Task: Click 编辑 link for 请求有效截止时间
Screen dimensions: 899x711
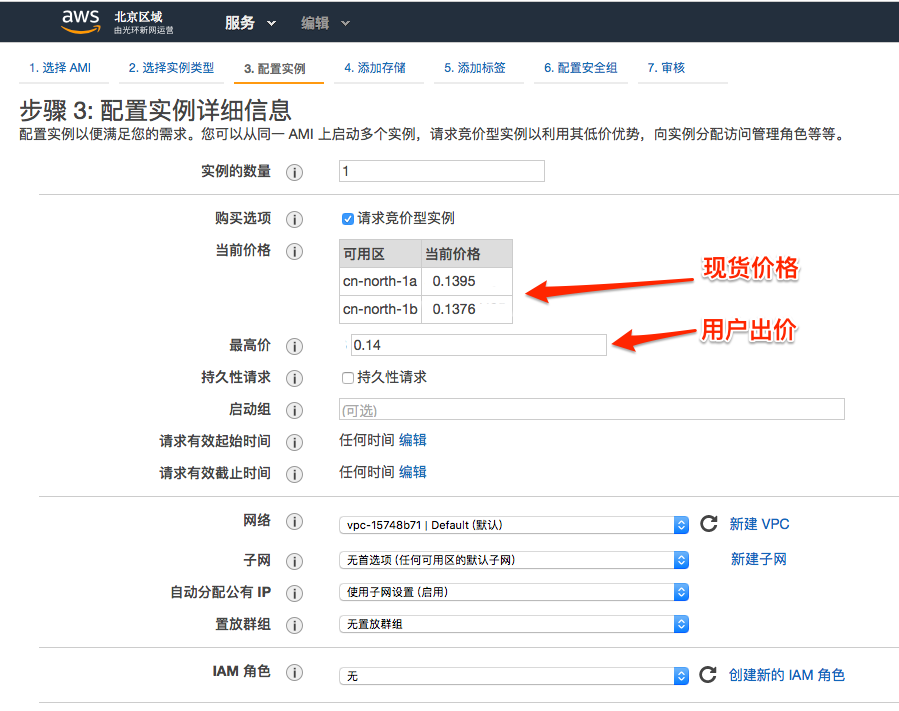Action: click(413, 472)
